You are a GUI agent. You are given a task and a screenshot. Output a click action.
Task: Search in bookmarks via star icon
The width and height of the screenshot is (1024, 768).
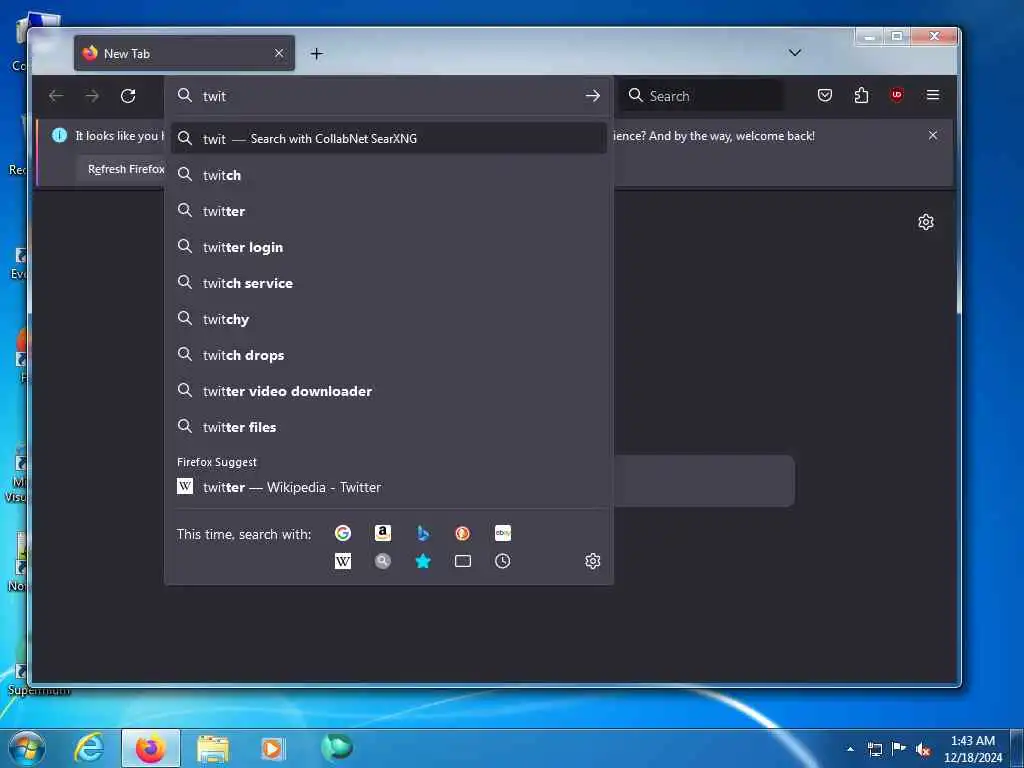(423, 561)
